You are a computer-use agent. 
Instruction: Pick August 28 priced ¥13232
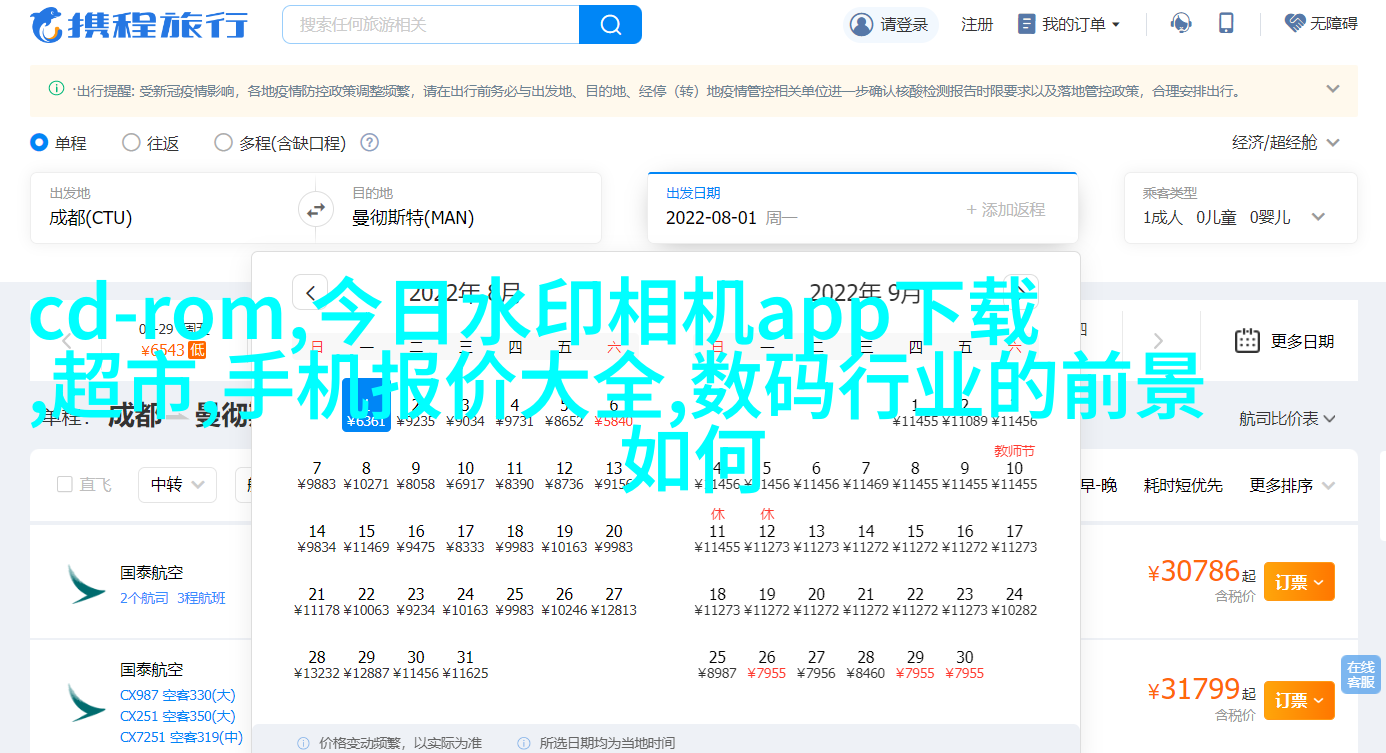pyautogui.click(x=317, y=664)
